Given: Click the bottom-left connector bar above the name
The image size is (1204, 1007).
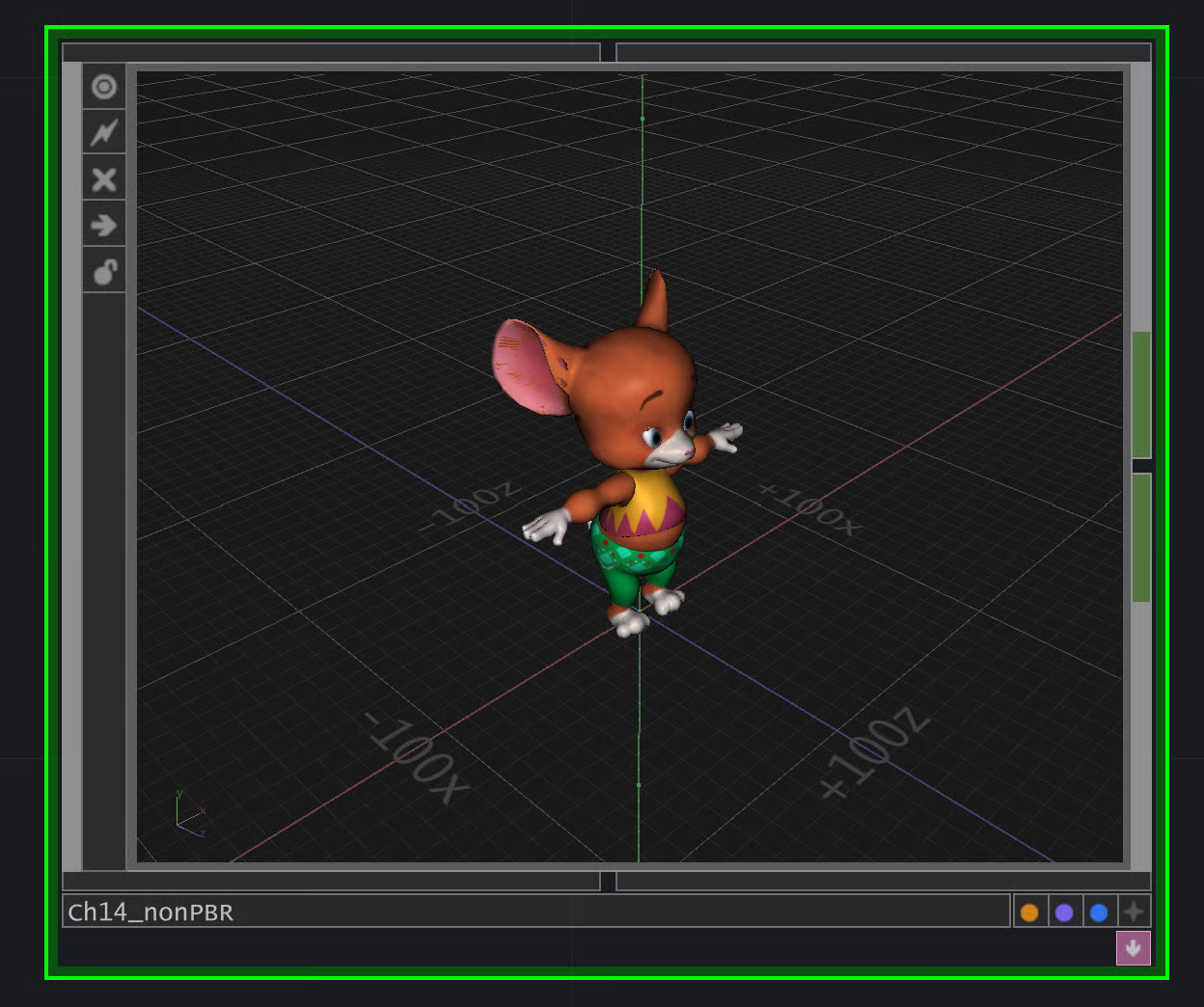Looking at the screenshot, I should click(331, 882).
